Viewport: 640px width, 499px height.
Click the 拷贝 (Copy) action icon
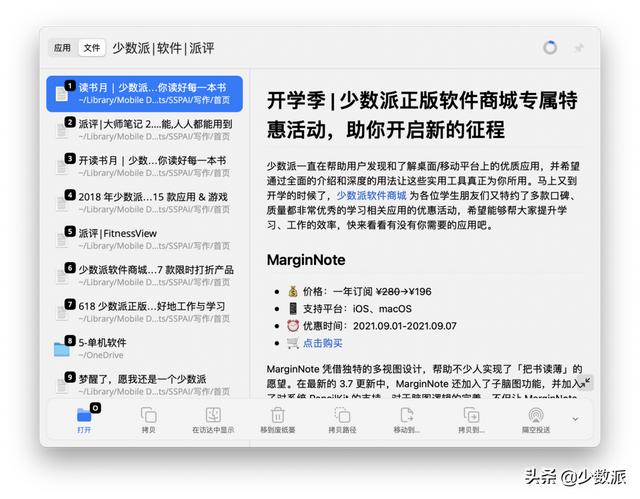coord(149,415)
